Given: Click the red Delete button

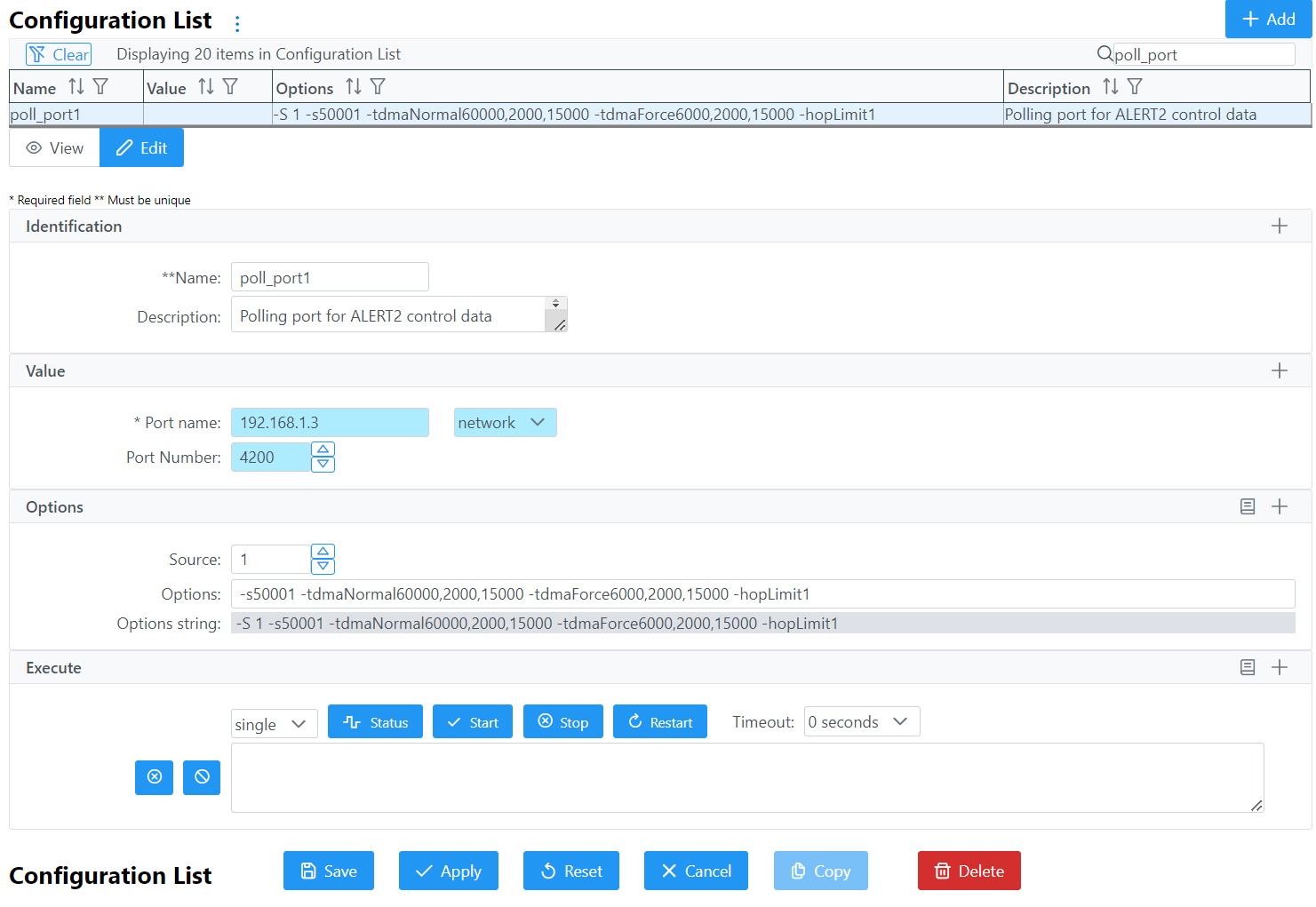Looking at the screenshot, I should click(x=969, y=871).
